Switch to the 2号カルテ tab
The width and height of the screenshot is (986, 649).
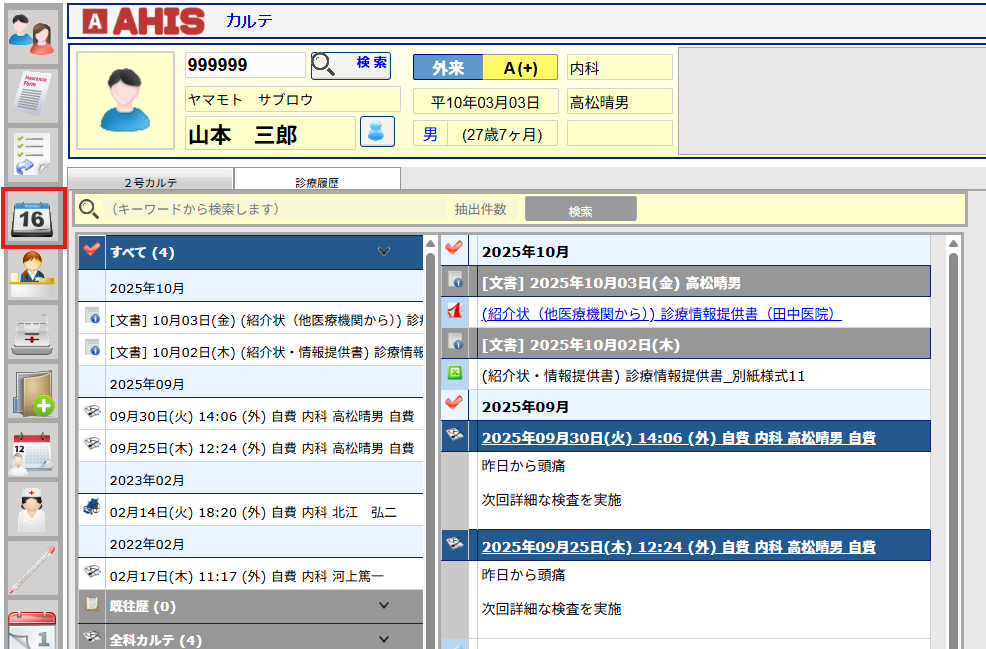150,182
